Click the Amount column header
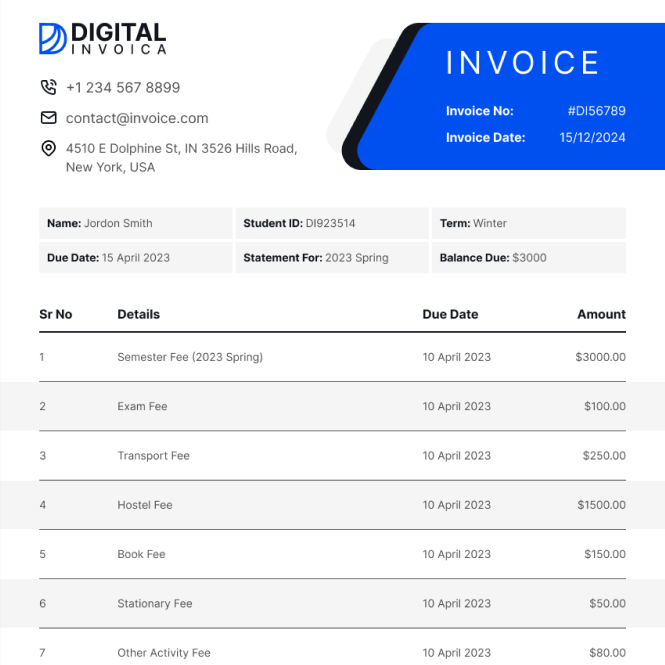 coord(601,314)
